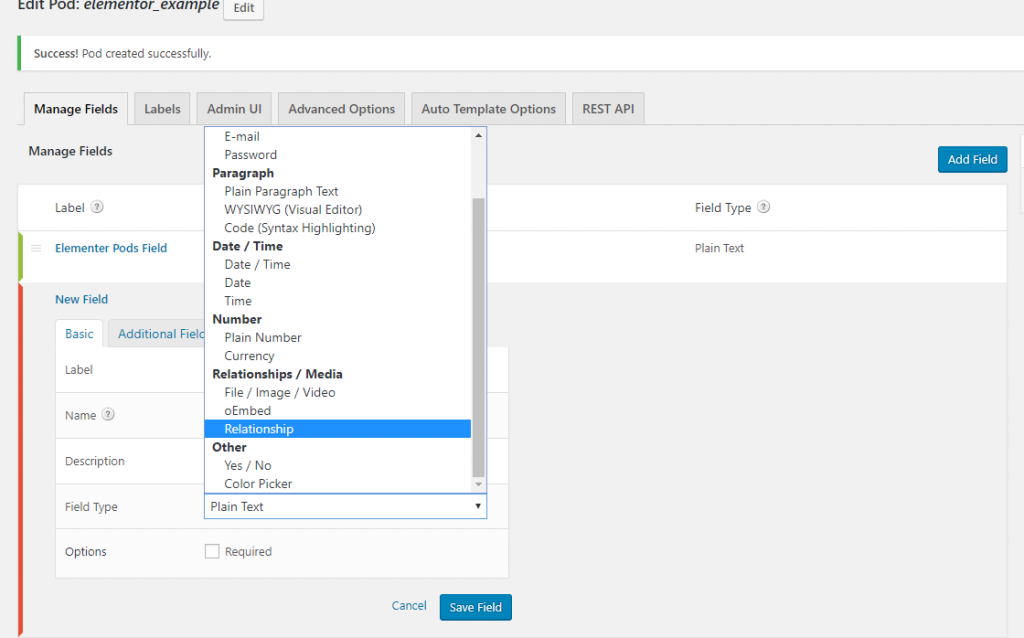
Task: Grab the drag handle of Elementer Pods Field
Action: [36, 248]
